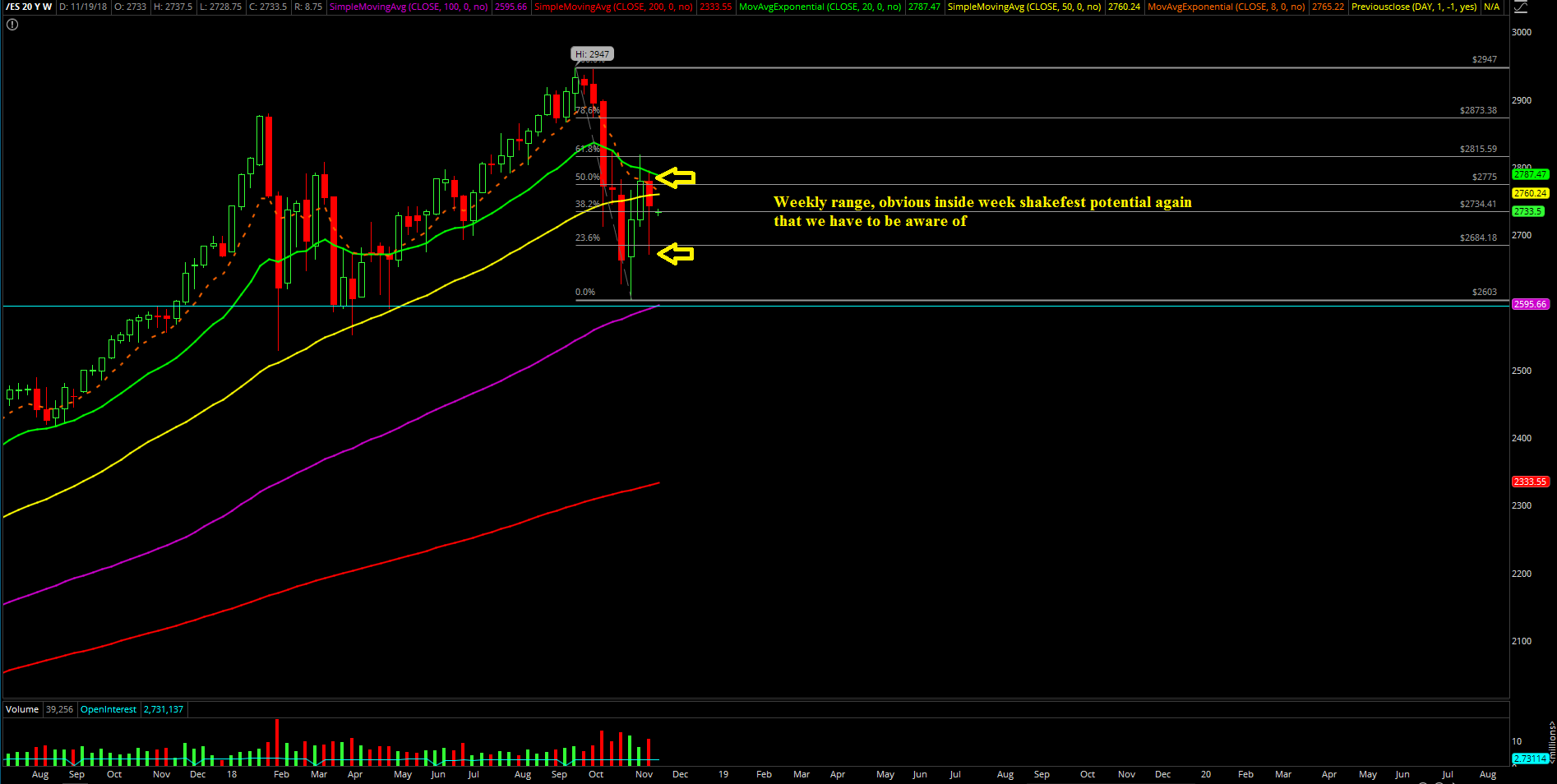
Task: Select the SimpleMovingAvg 200 study label
Action: tap(613, 7)
